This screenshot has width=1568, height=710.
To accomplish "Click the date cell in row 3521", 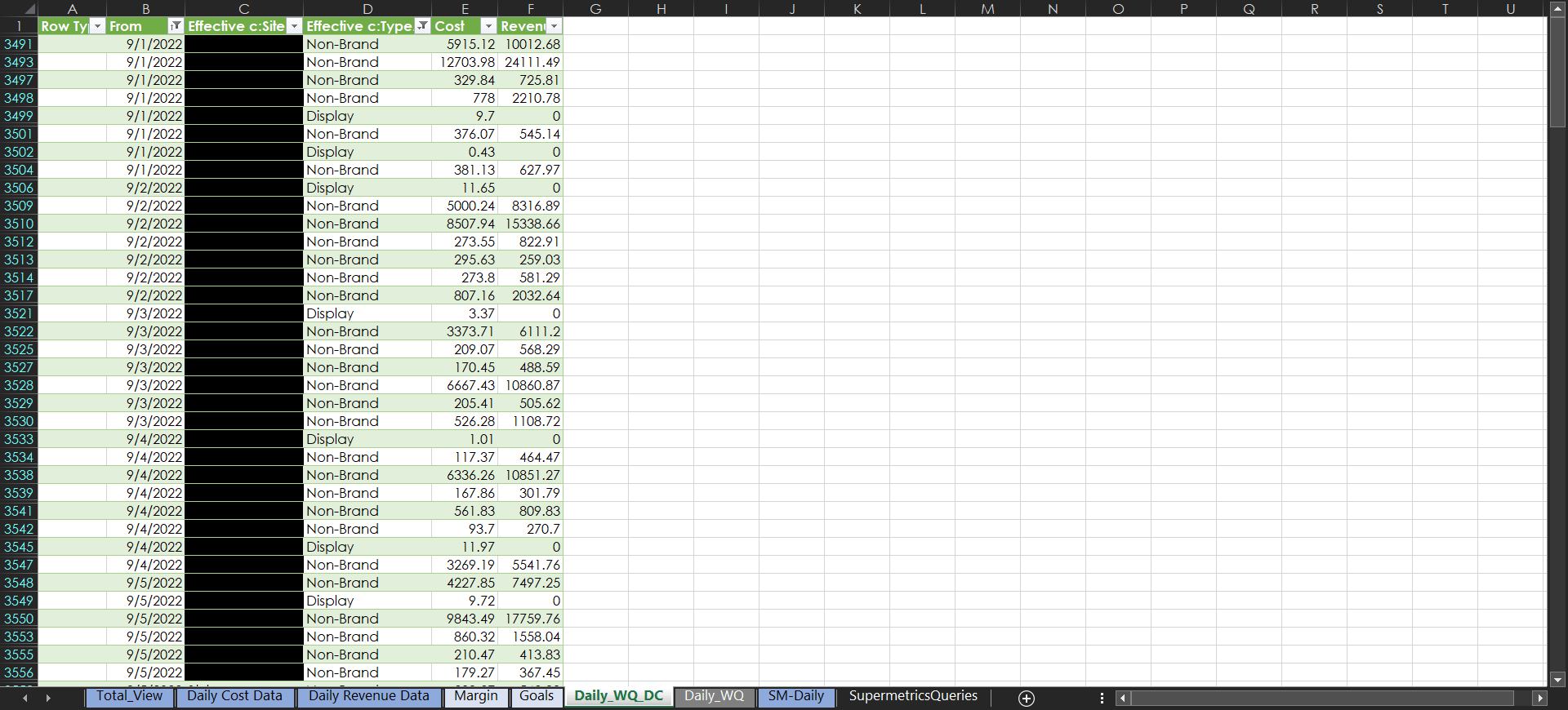I will [x=145, y=313].
